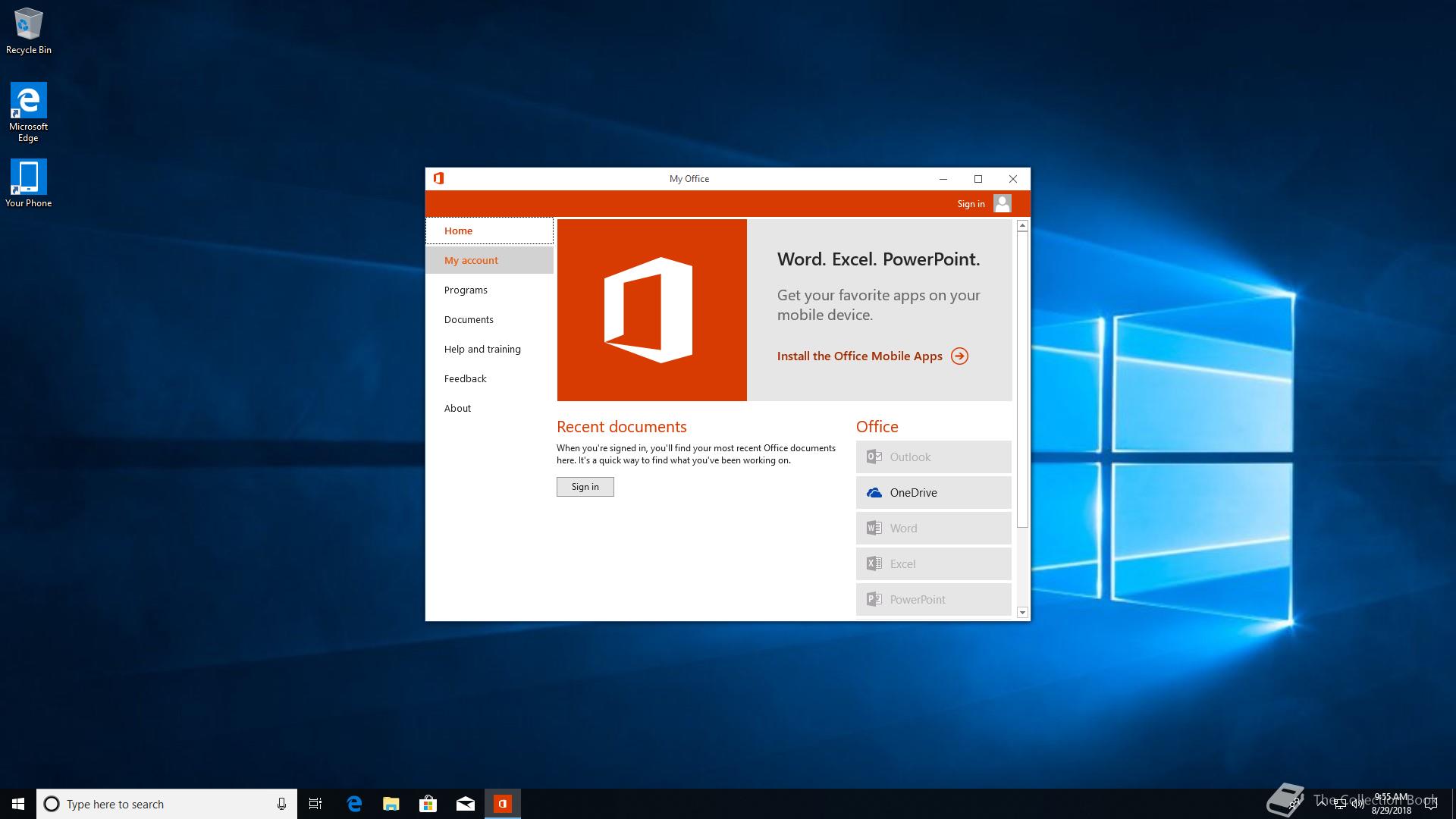Maximize the My Office window
The height and width of the screenshot is (819, 1456).
[x=978, y=179]
